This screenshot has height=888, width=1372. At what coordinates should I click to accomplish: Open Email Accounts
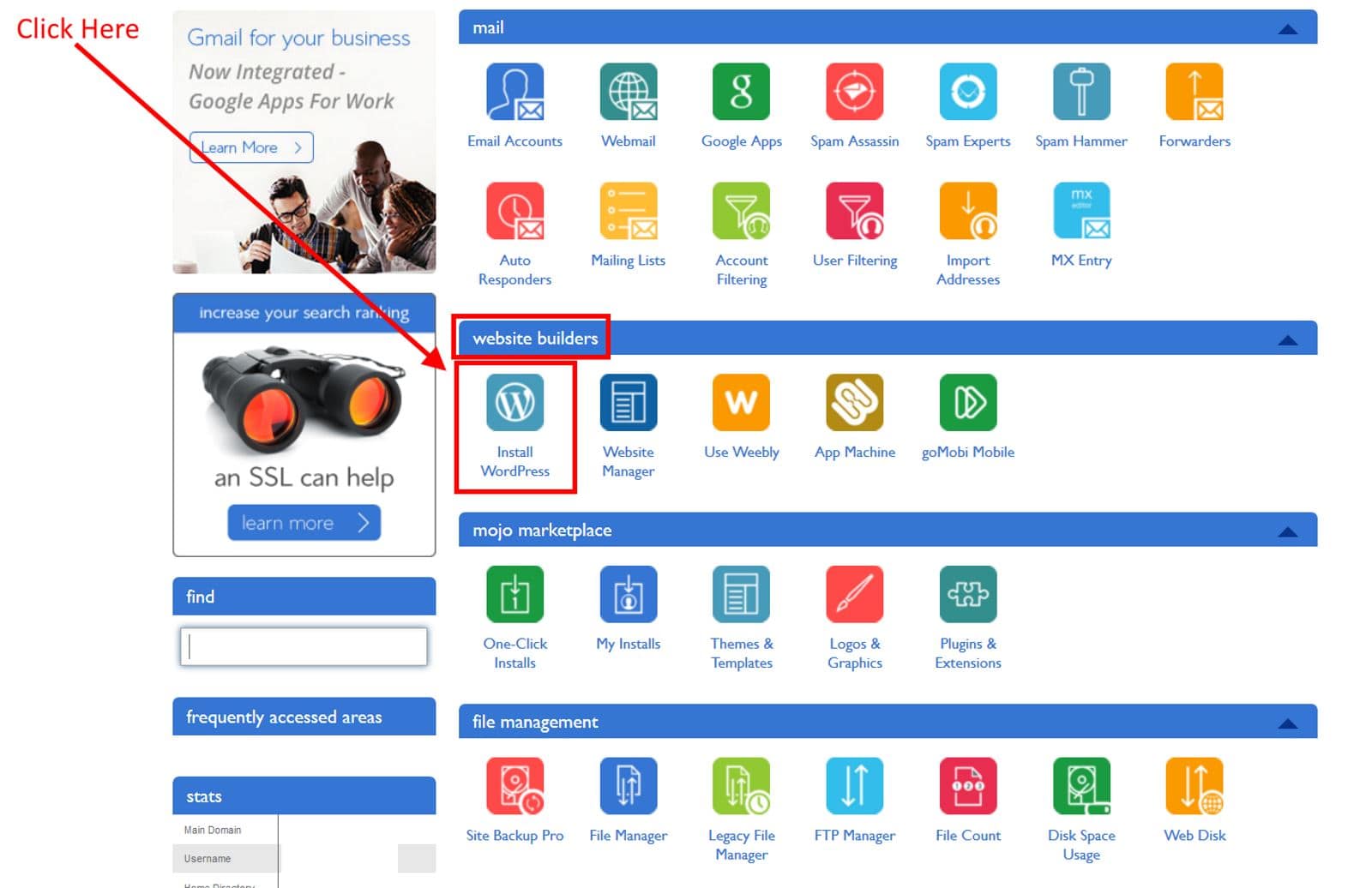[514, 93]
